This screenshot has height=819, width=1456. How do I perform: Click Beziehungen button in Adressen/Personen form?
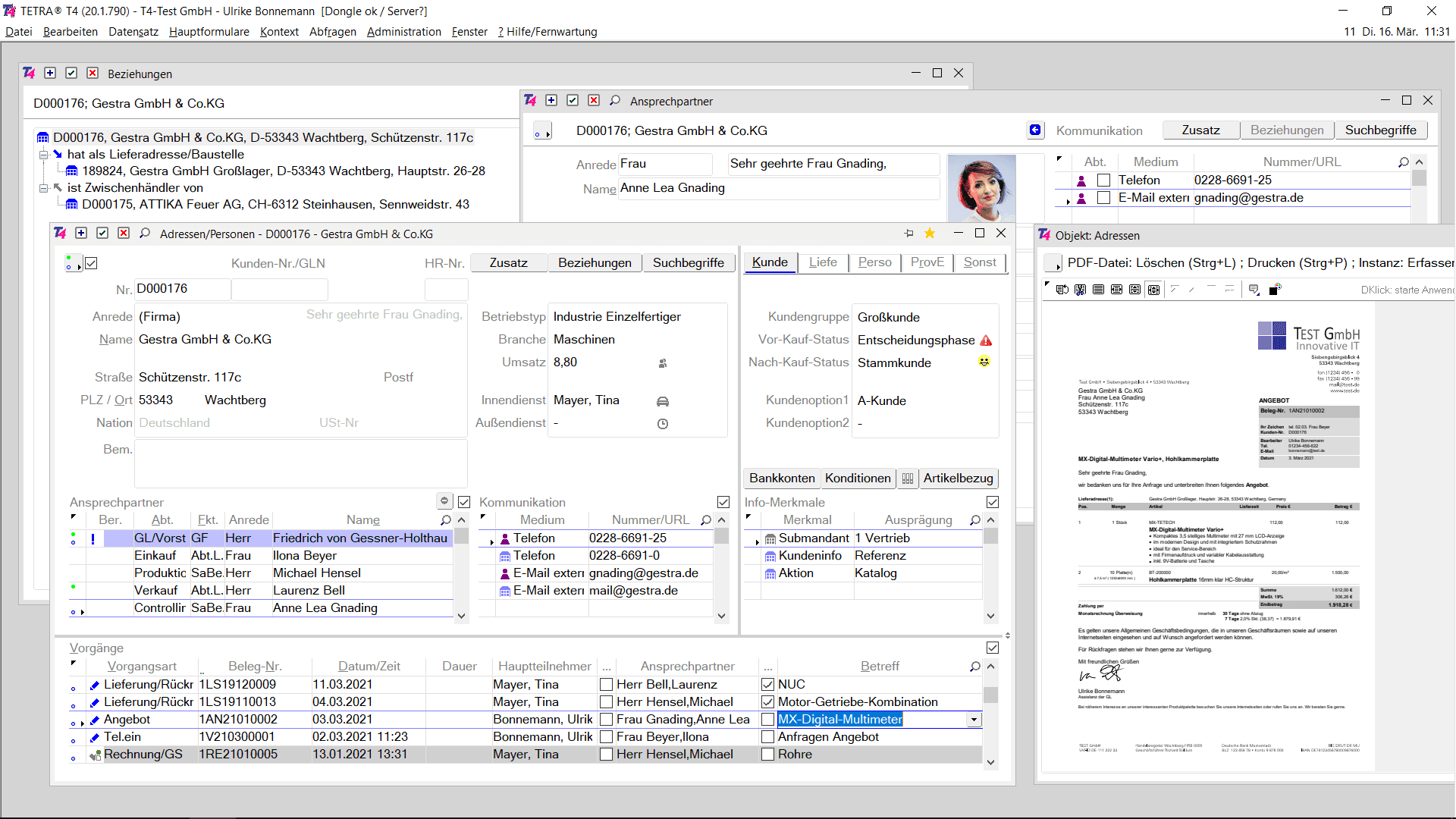595,263
